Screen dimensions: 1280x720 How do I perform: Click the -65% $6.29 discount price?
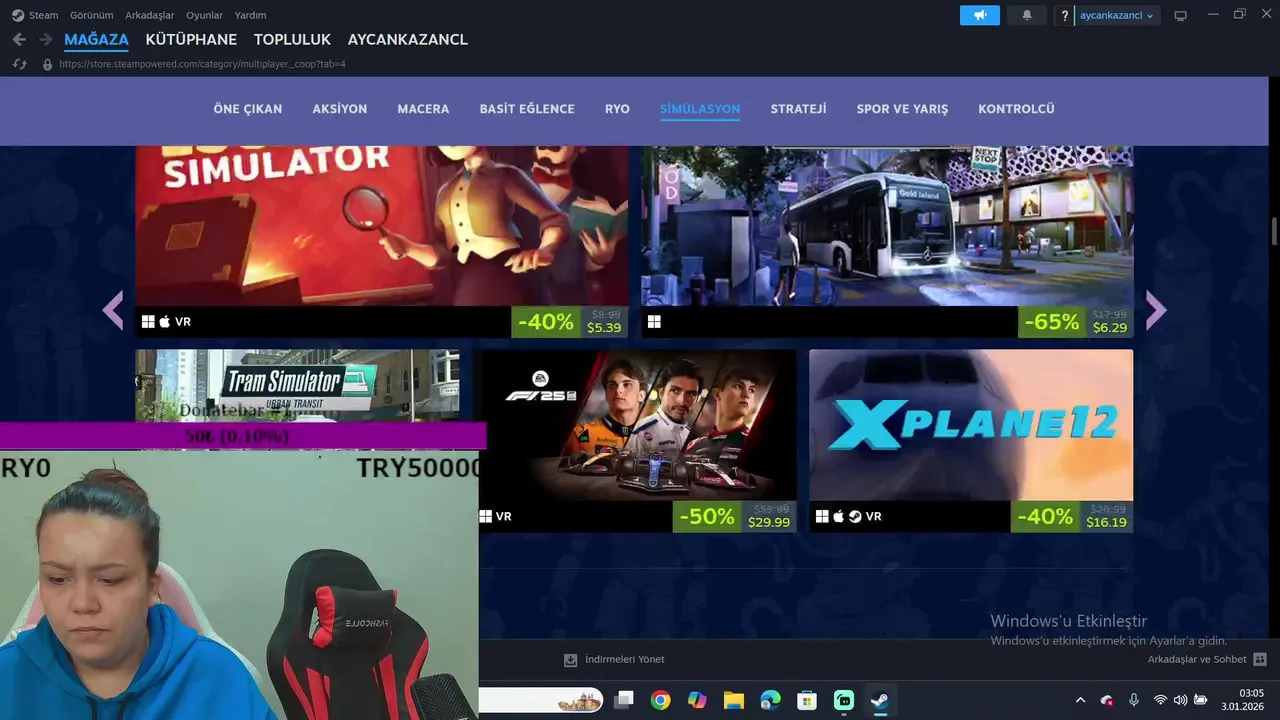(x=1076, y=321)
